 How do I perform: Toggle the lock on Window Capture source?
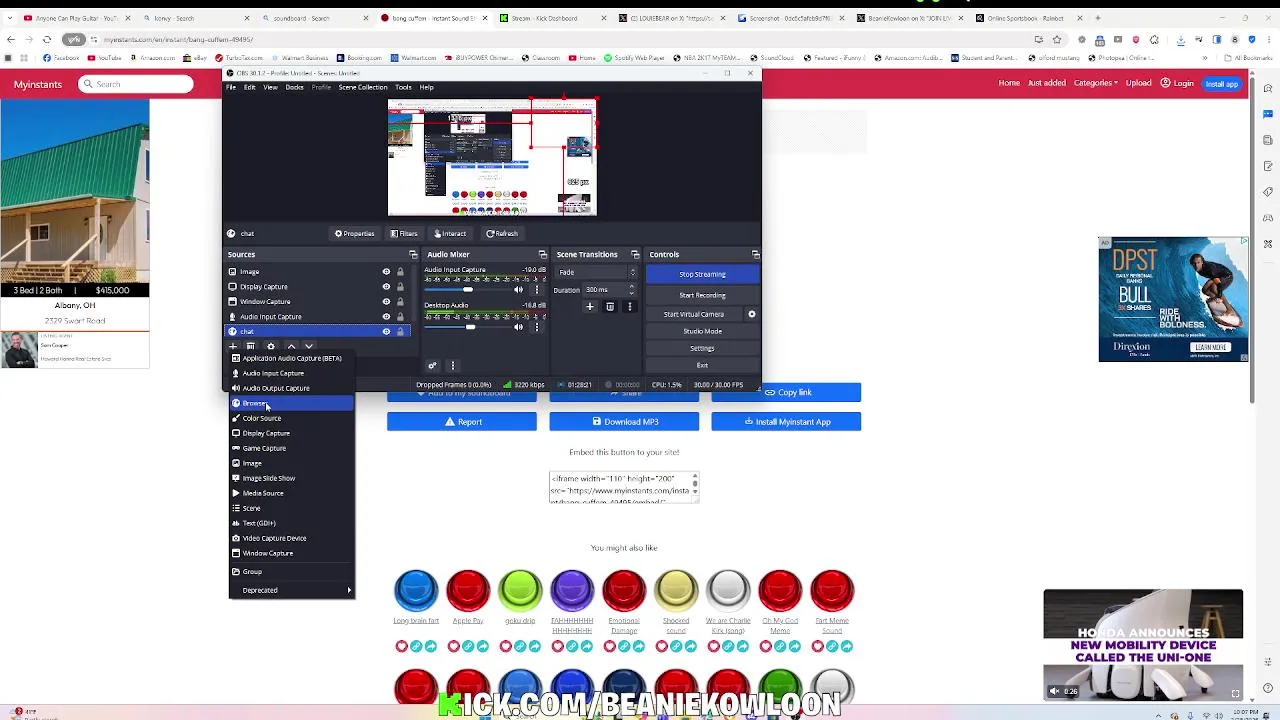pyautogui.click(x=400, y=302)
